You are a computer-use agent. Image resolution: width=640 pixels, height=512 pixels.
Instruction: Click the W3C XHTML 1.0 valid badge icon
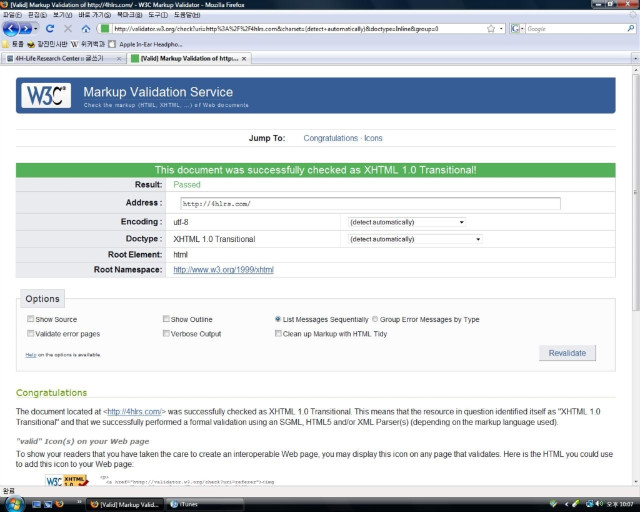(67, 480)
